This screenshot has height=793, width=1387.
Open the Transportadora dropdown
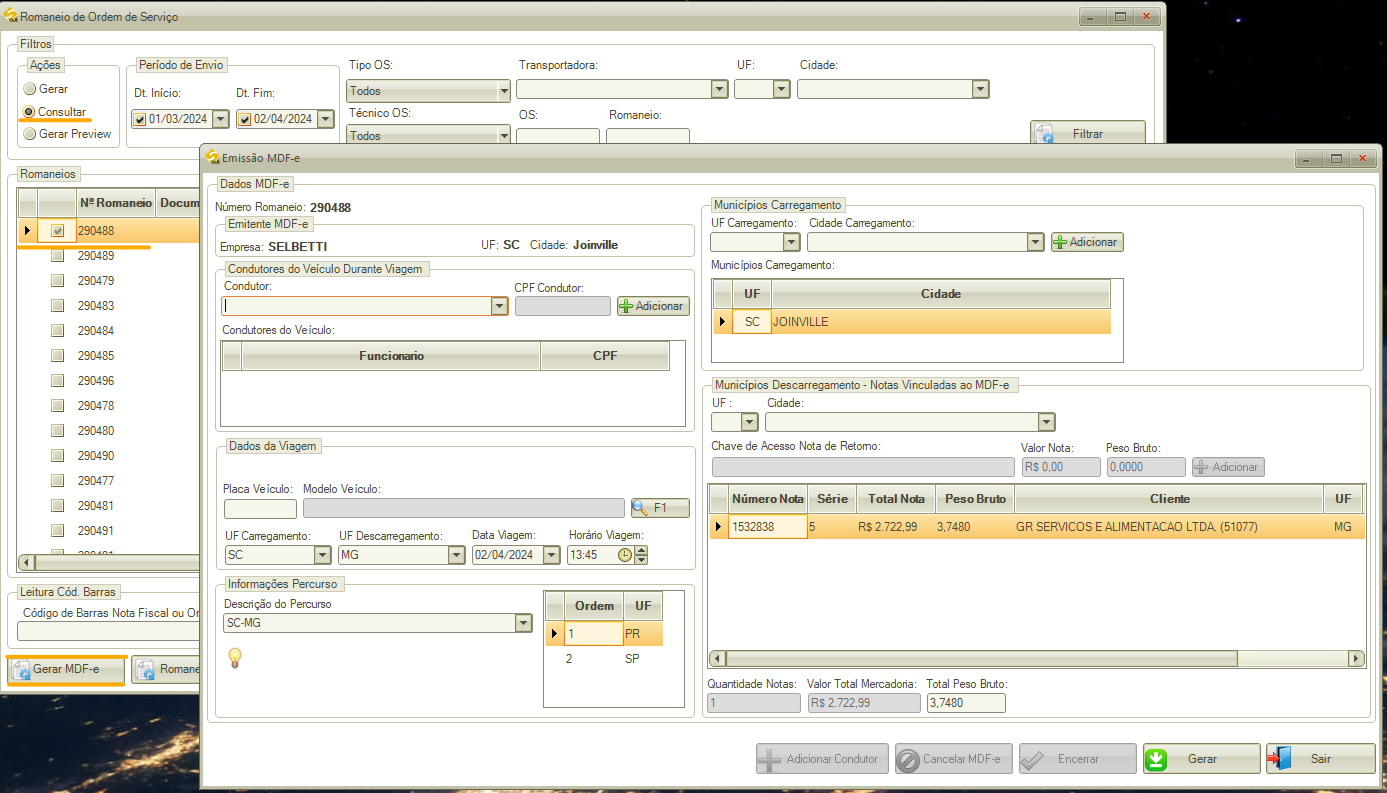coord(719,89)
